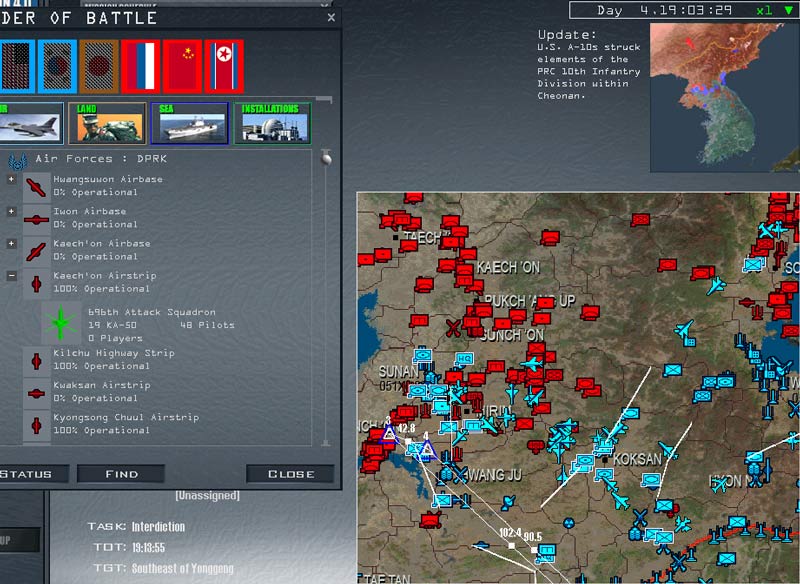The width and height of the screenshot is (800, 584).
Task: Click the [Unassigned] label
Action: tap(207, 495)
